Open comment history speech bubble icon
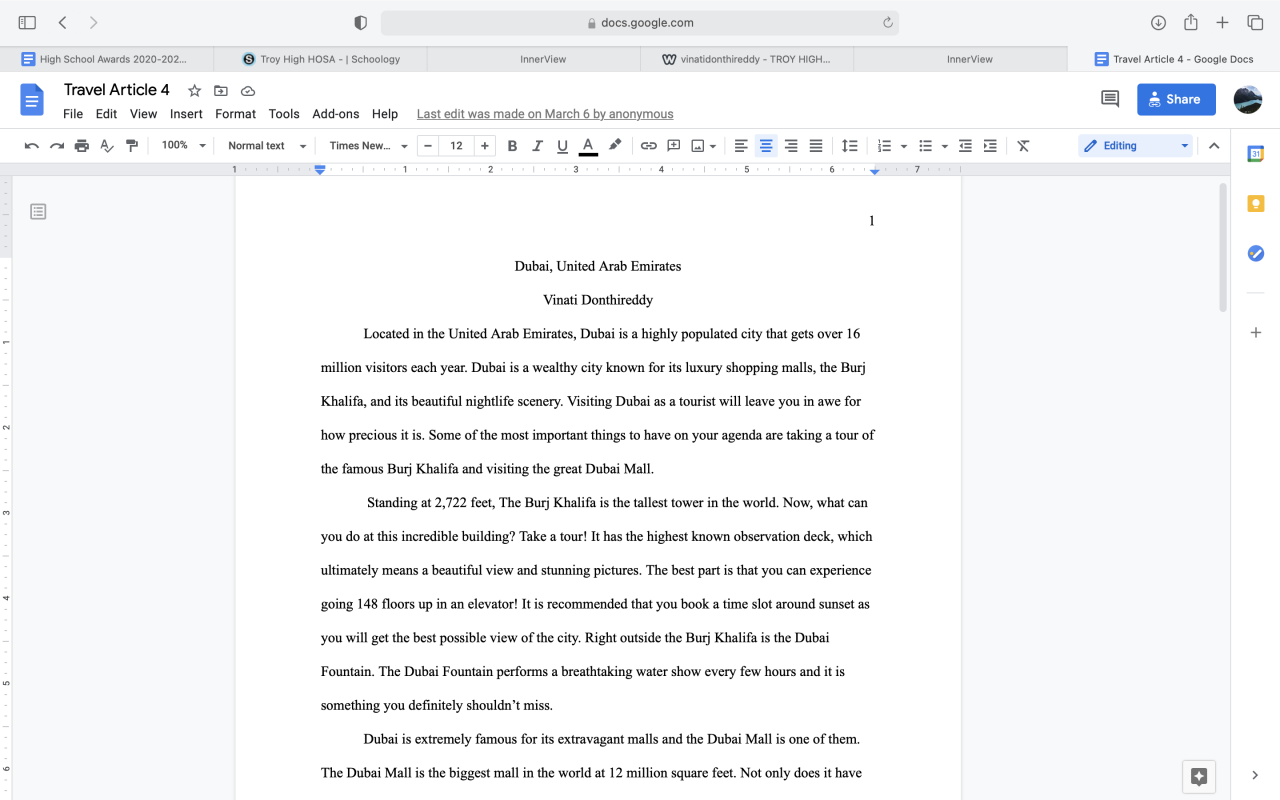This screenshot has width=1280, height=800. click(1110, 99)
